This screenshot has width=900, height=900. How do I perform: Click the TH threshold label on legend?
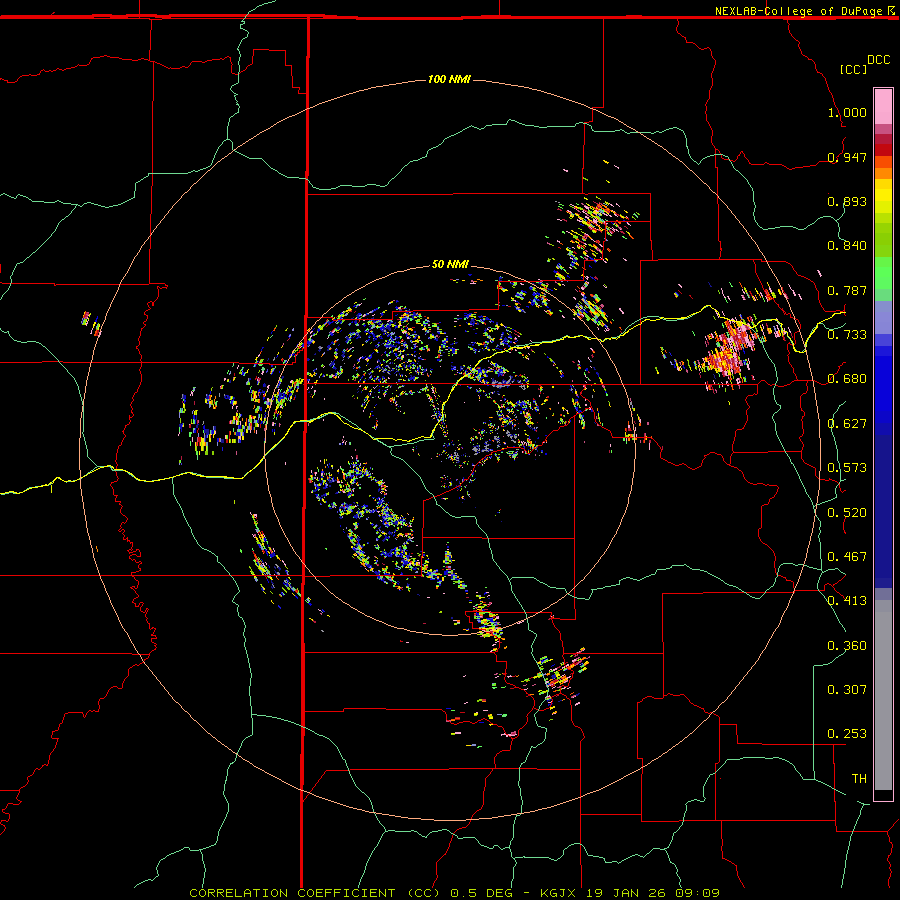859,779
